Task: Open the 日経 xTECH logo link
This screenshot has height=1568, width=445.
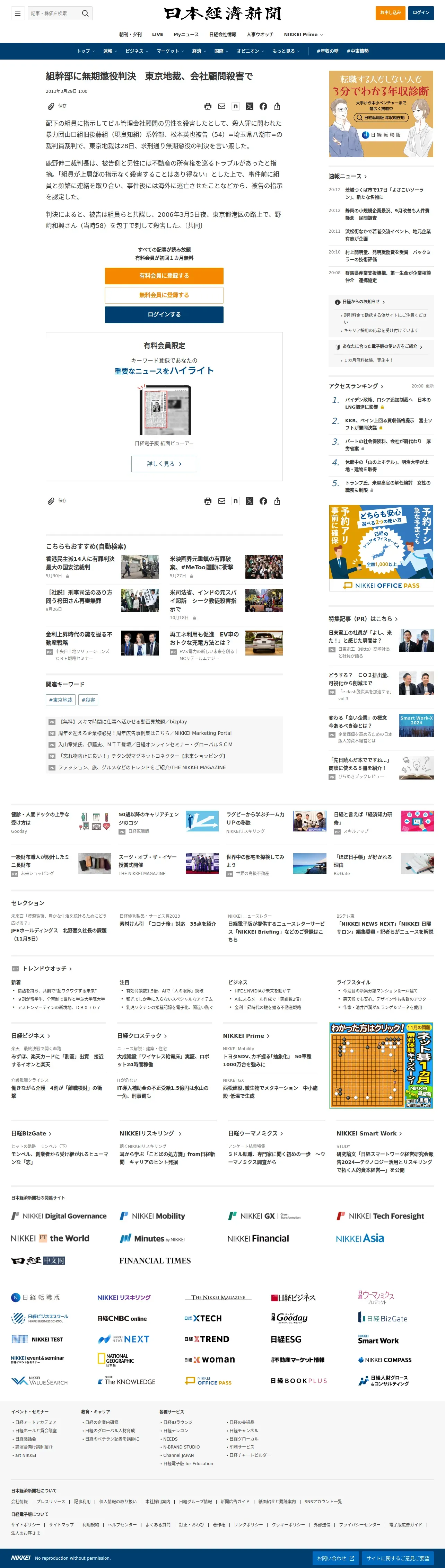Action: tap(203, 1318)
